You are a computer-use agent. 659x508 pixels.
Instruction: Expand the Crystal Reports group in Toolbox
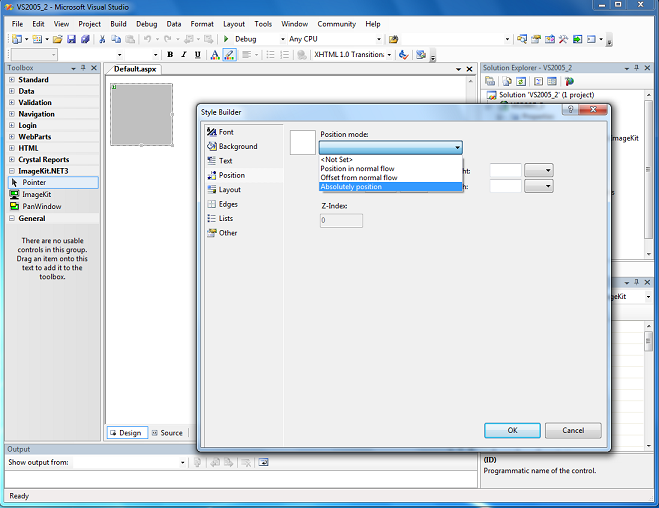click(x=12, y=160)
